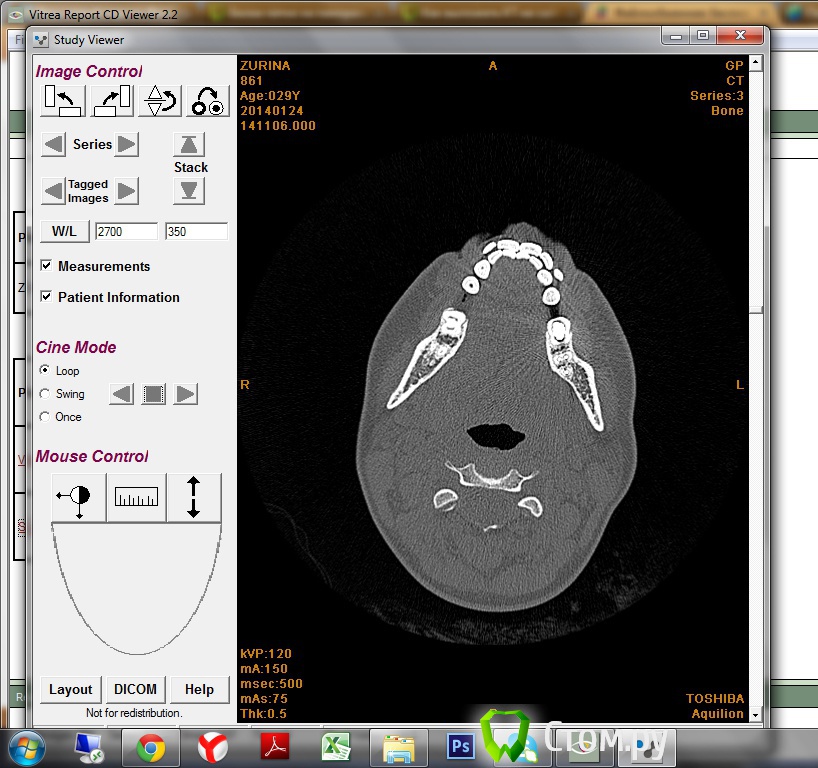
Task: Click the DICOM button
Action: (135, 689)
